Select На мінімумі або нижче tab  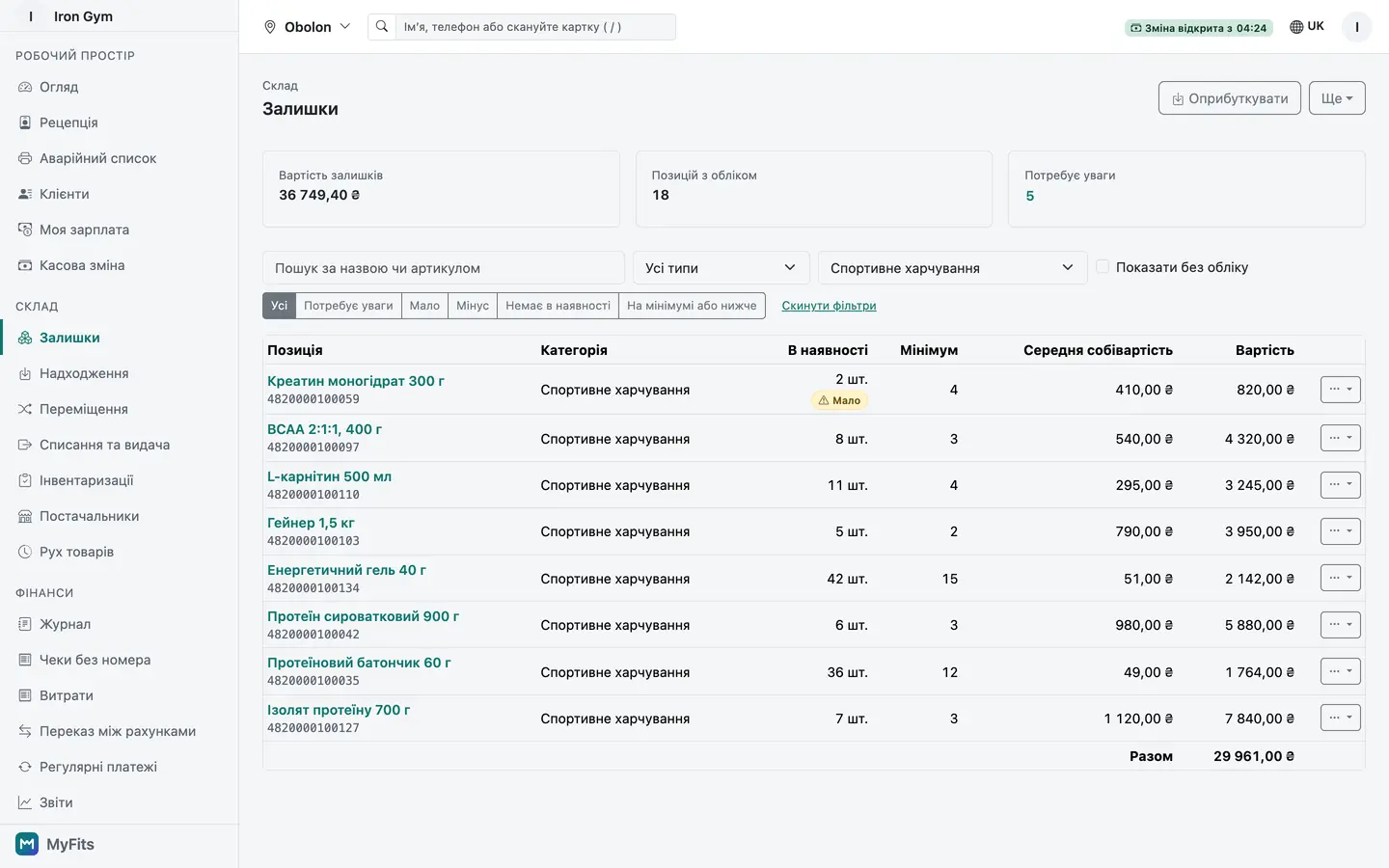click(x=692, y=306)
